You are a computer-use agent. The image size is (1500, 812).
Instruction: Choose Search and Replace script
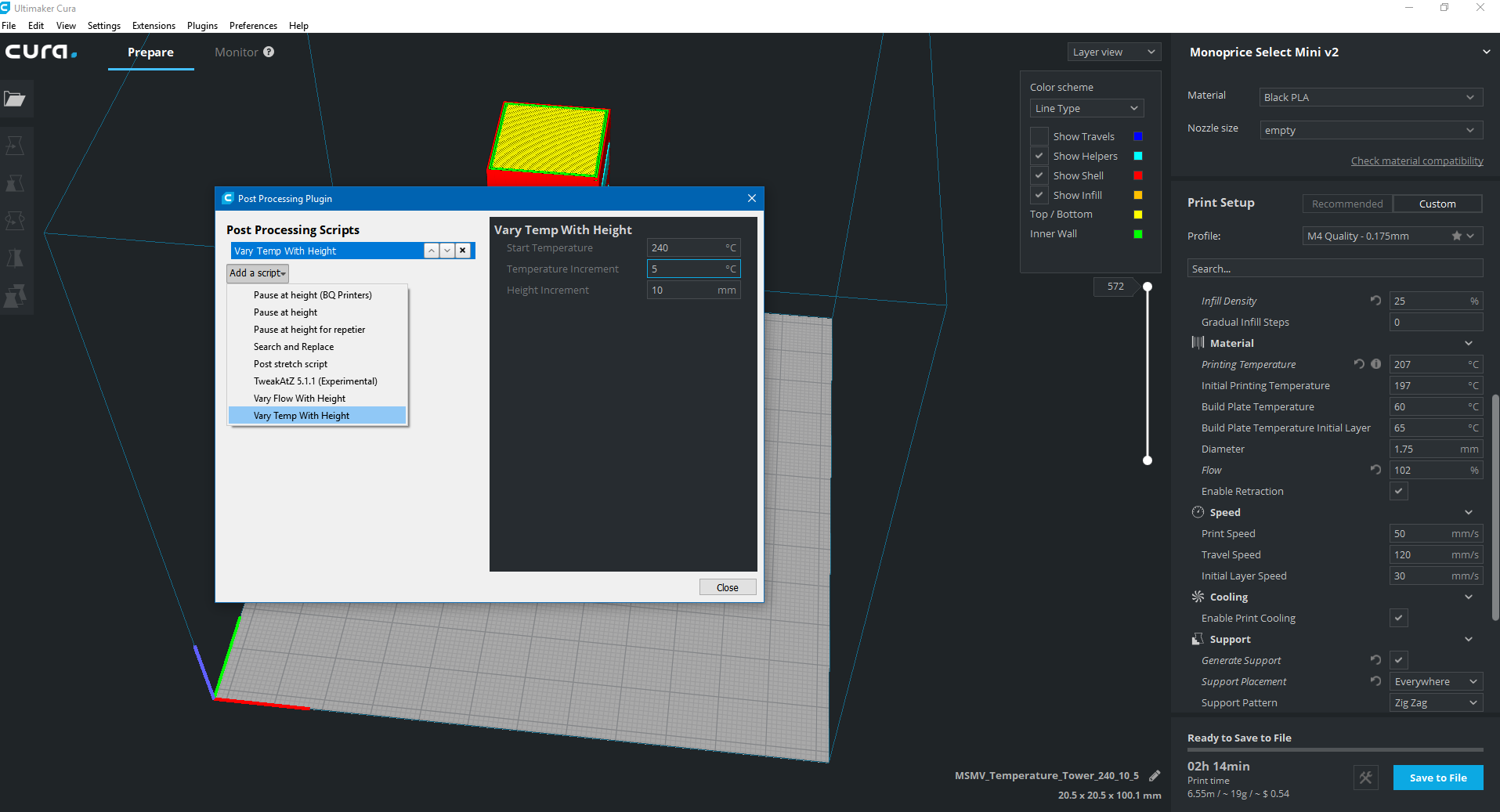pos(317,346)
